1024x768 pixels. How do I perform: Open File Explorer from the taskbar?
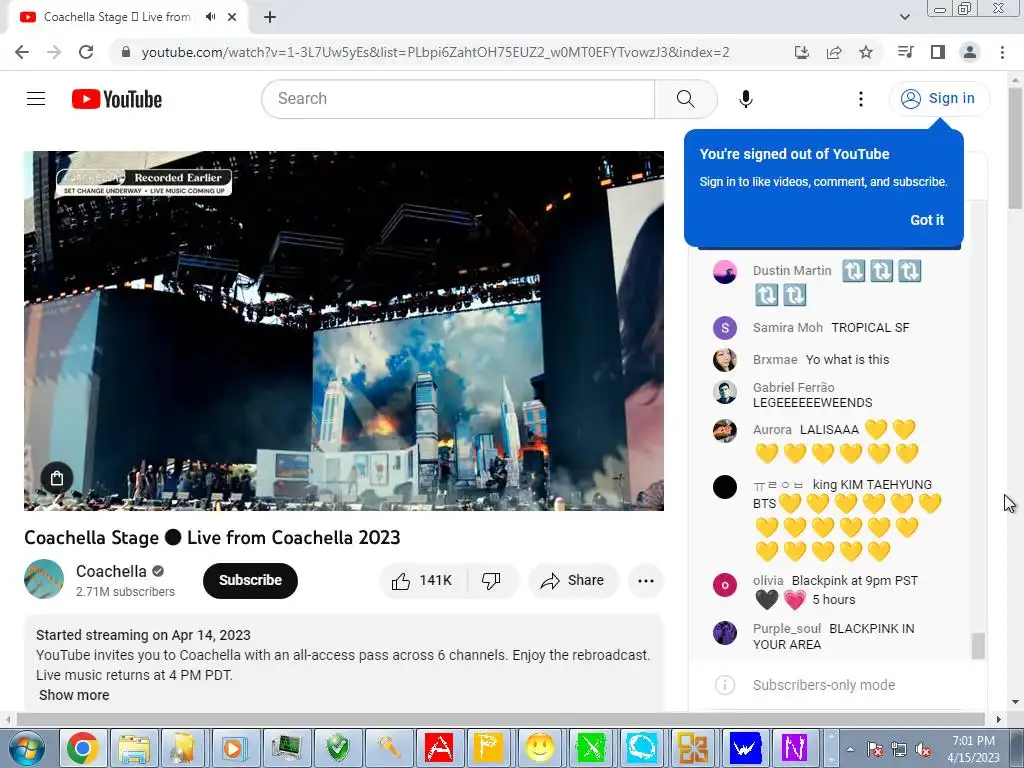[134, 748]
